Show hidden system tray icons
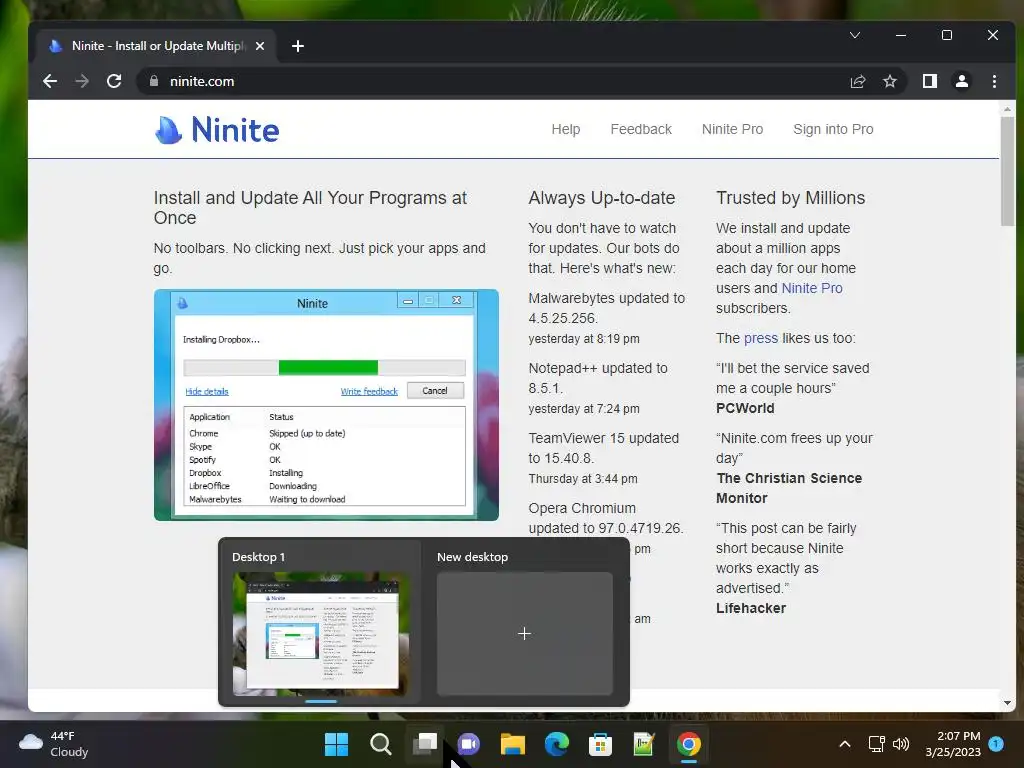The height and width of the screenshot is (768, 1024). (x=844, y=744)
